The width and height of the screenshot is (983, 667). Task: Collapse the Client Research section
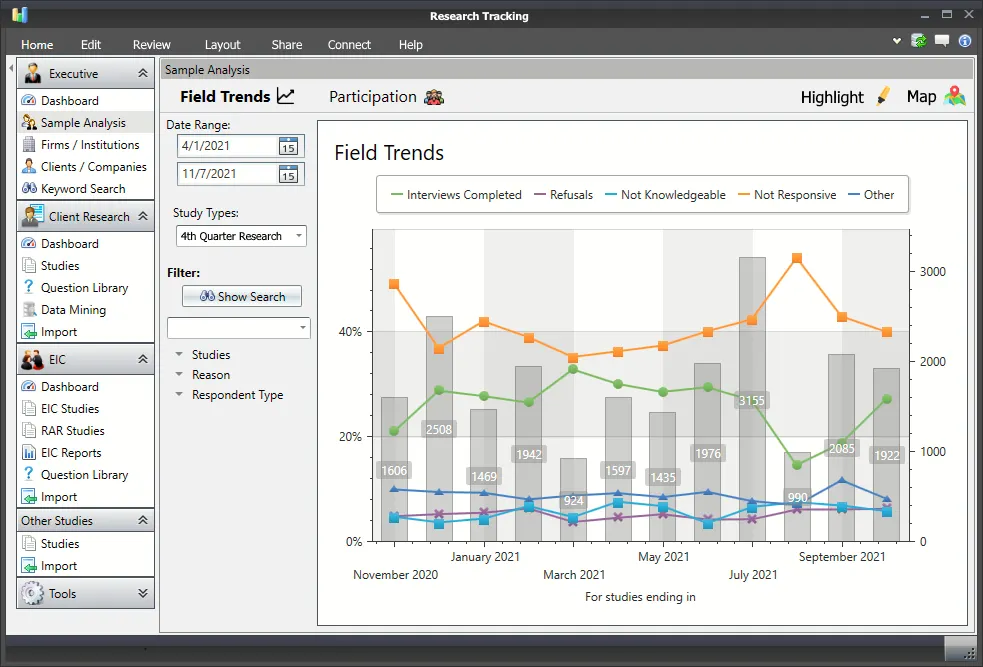(x=143, y=216)
